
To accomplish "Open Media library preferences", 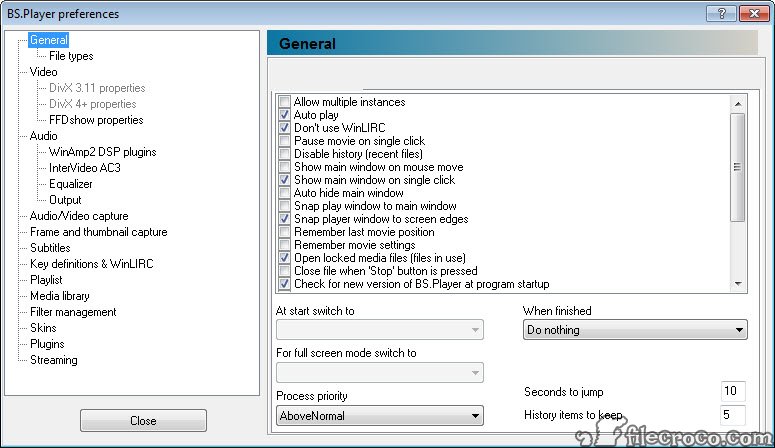I will (60, 296).
